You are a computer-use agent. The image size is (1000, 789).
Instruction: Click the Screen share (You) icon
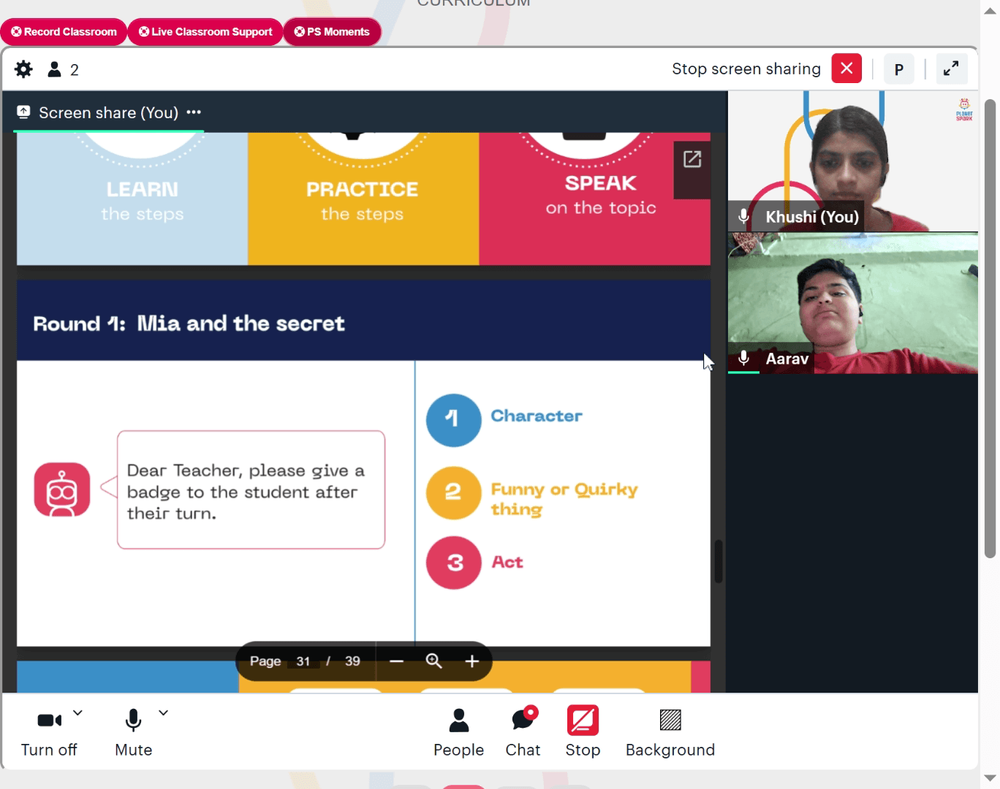click(x=24, y=112)
